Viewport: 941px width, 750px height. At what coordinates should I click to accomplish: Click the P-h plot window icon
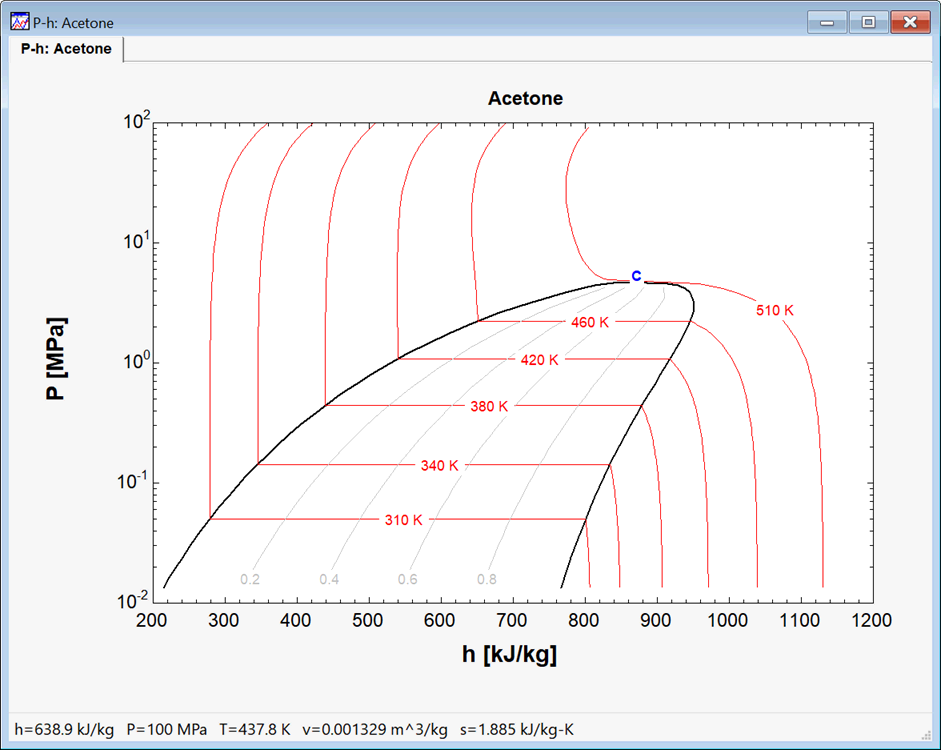[x=20, y=22]
